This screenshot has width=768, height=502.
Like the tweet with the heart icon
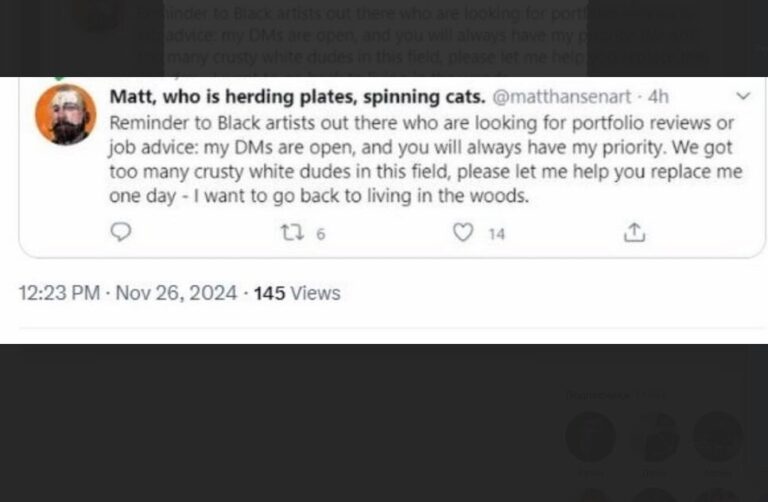[x=463, y=232]
